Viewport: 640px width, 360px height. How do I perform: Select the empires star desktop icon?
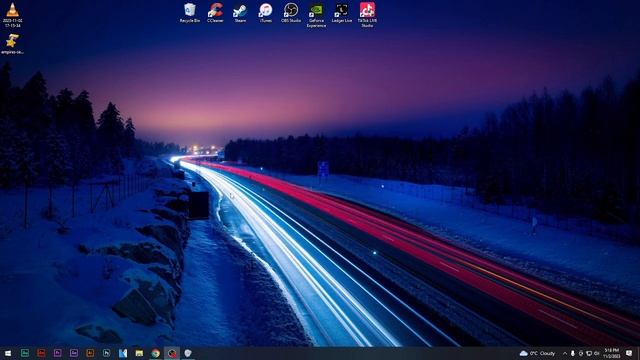[12, 44]
